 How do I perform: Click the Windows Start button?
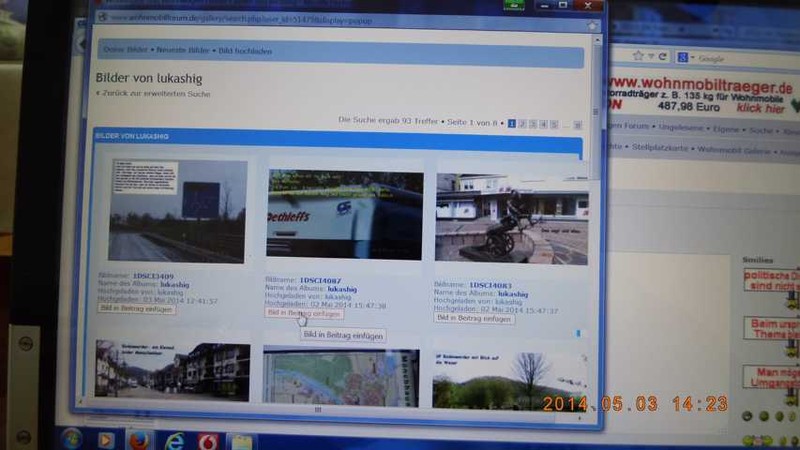click(72, 438)
